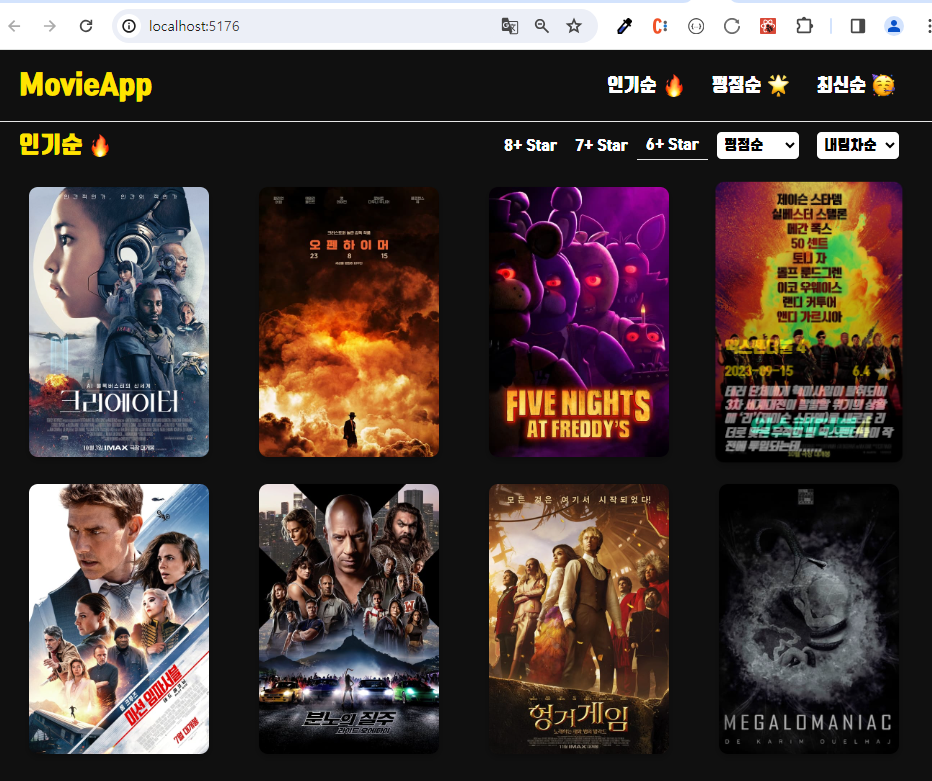
Task: Select the 6+ Star filter
Action: tap(672, 145)
